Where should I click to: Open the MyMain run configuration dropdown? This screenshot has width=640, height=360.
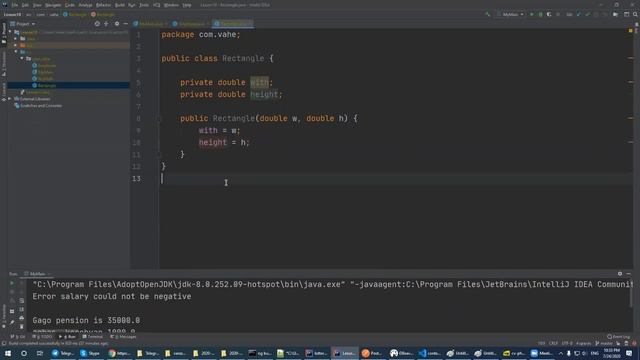click(x=510, y=14)
